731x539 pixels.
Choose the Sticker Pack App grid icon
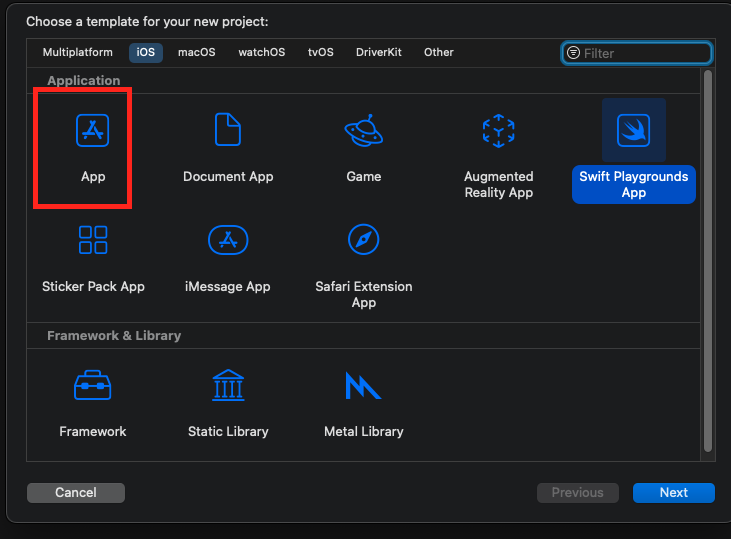click(93, 240)
